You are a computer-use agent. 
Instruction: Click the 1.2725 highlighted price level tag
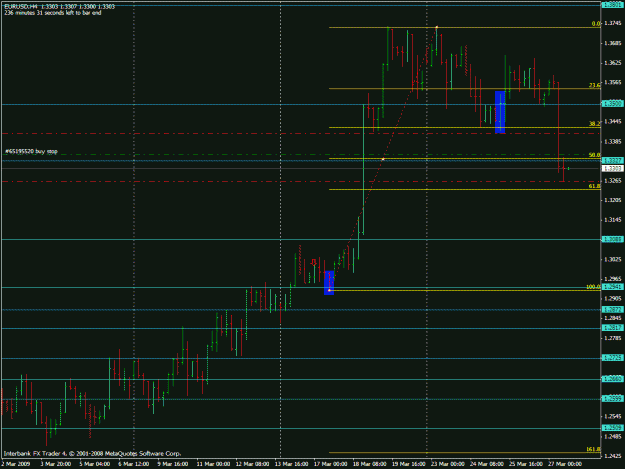[x=613, y=358]
